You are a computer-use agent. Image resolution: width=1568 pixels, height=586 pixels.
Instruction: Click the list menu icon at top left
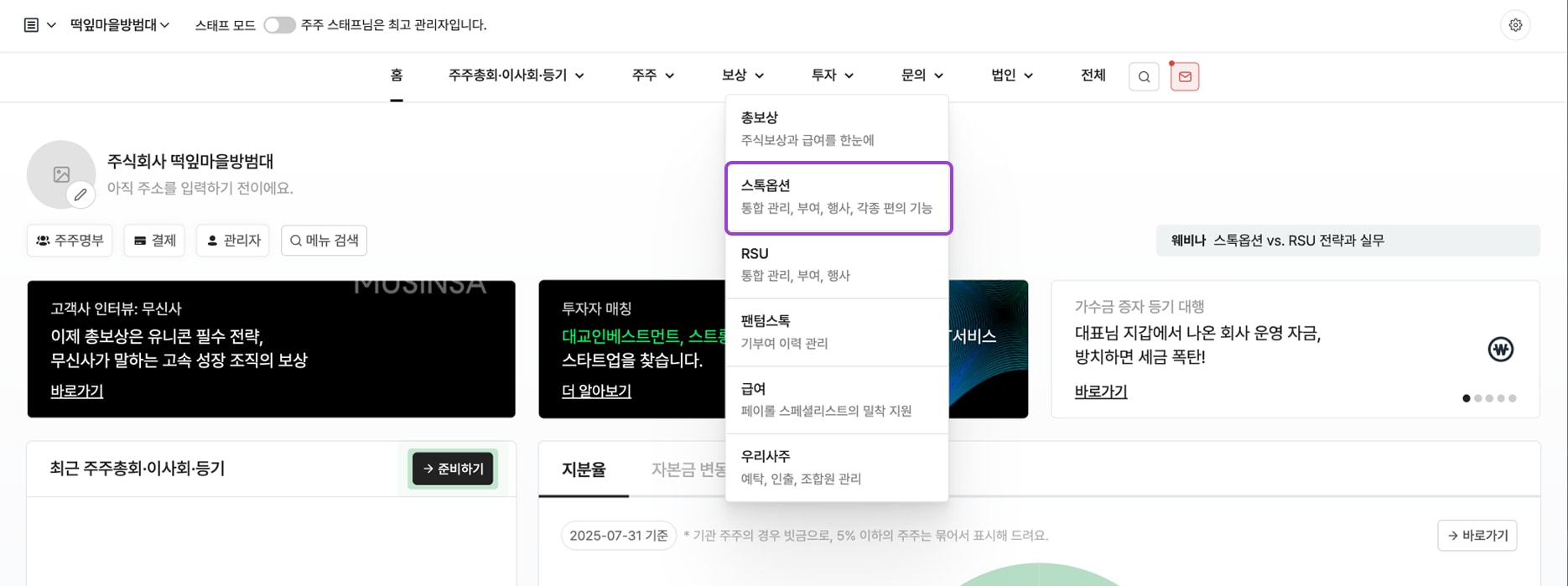point(31,25)
